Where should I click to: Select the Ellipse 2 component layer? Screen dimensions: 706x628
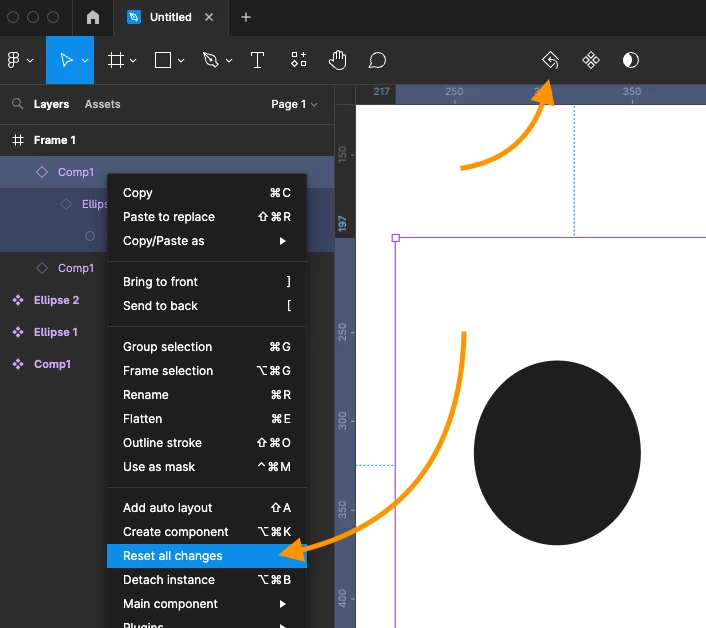[x=56, y=300]
